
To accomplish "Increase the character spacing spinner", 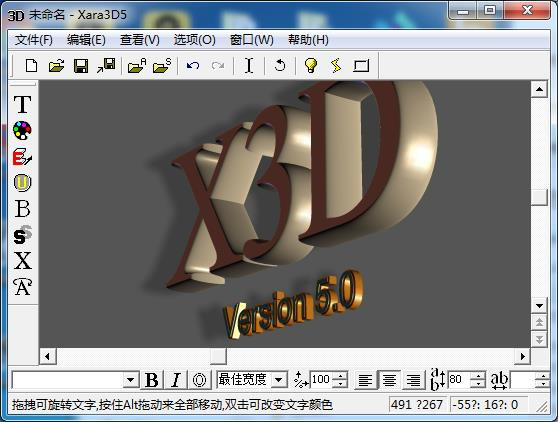I will 542,376.
